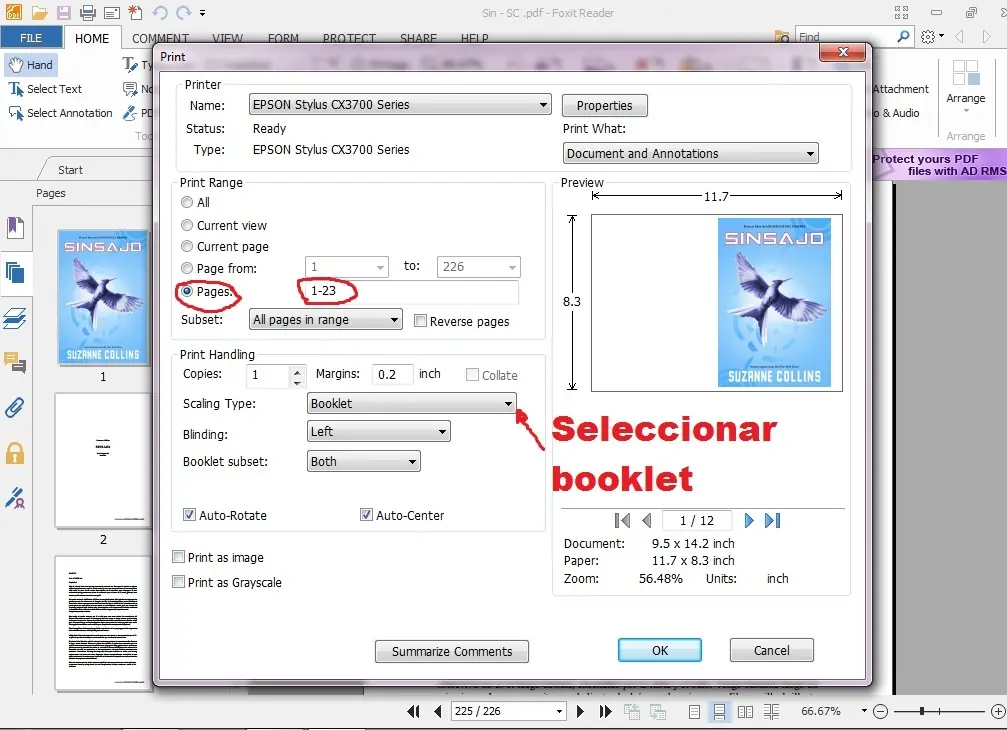
Task: Choose the Select Annotation tool
Action: pos(60,113)
